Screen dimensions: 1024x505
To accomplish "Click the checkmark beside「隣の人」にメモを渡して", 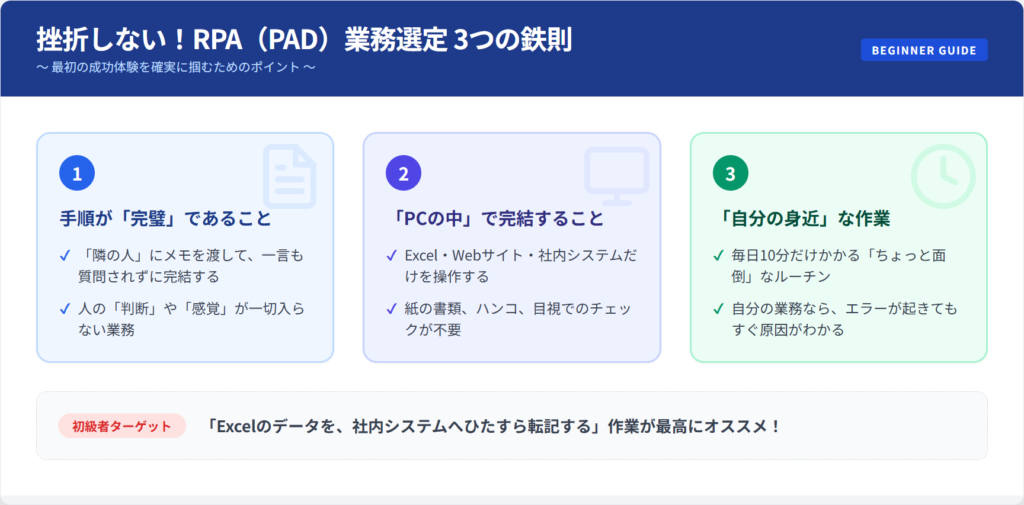I will (x=65, y=255).
